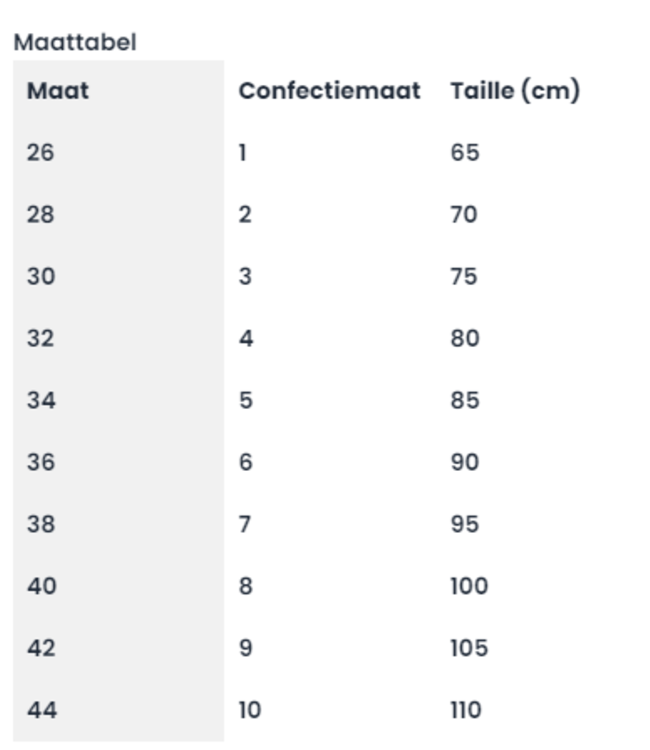Click Confectiemaat value 10
This screenshot has width=650, height=750.
pos(249,711)
